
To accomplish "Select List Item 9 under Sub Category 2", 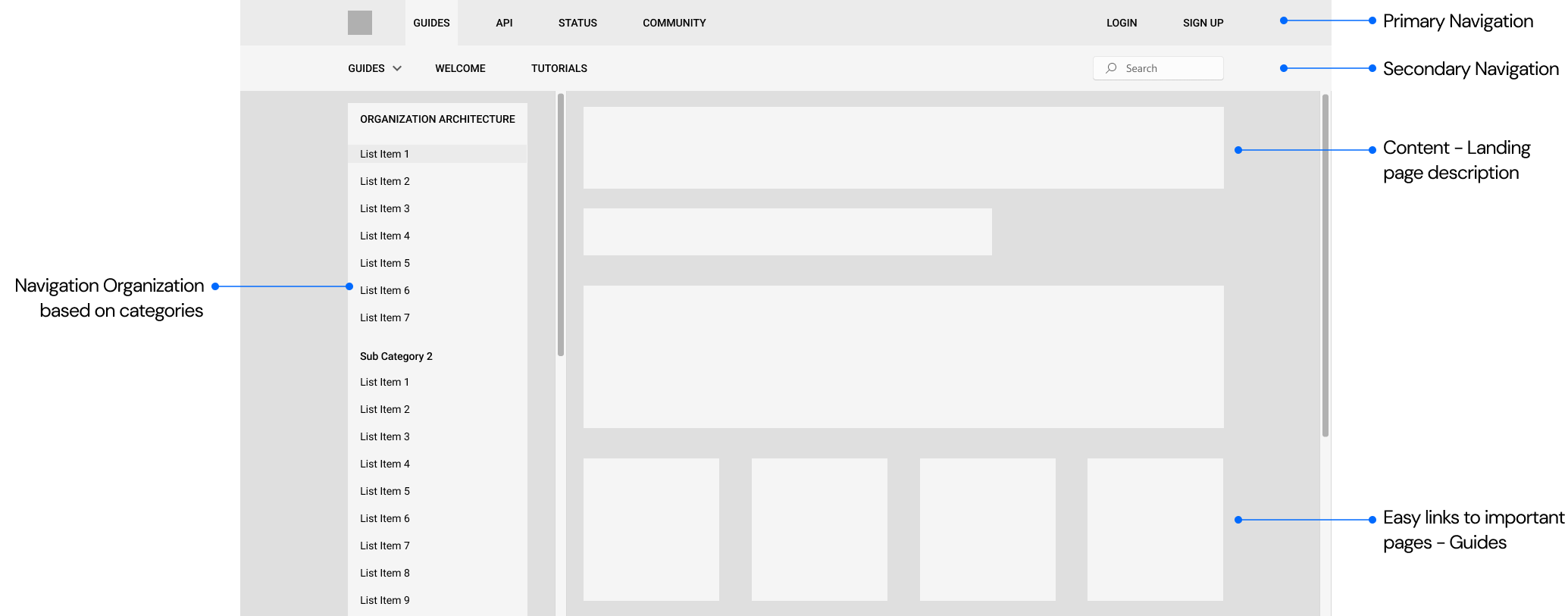I will coord(385,600).
